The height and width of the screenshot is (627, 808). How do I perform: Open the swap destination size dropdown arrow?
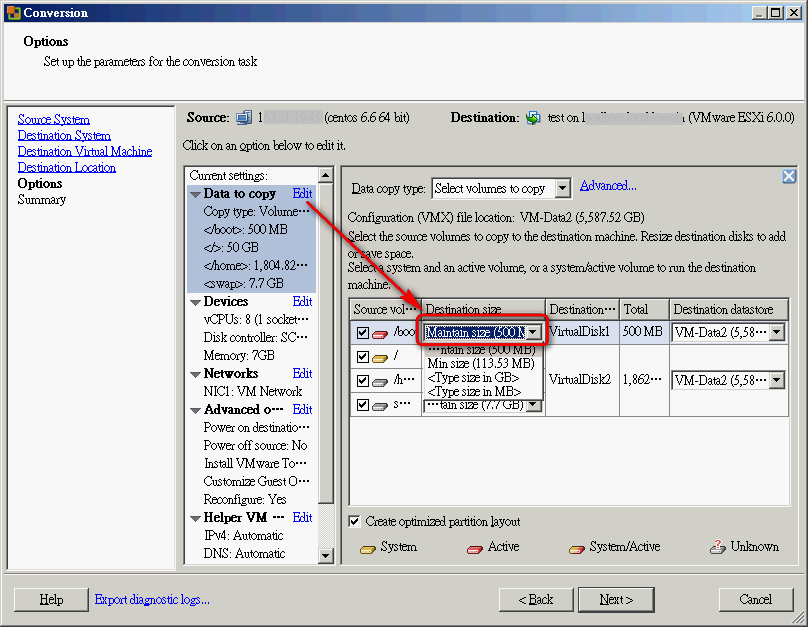coord(535,405)
